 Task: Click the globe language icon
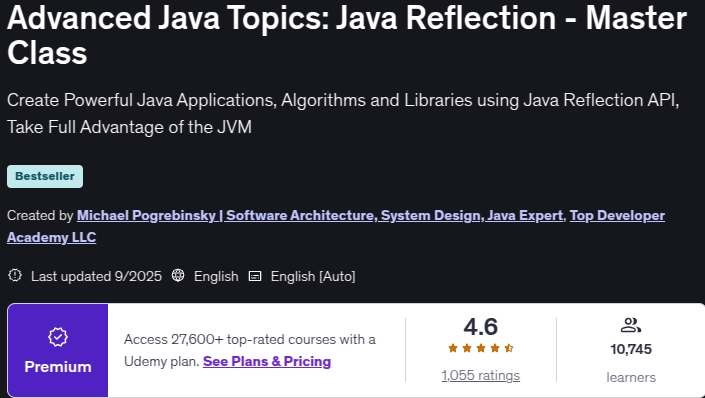point(178,275)
